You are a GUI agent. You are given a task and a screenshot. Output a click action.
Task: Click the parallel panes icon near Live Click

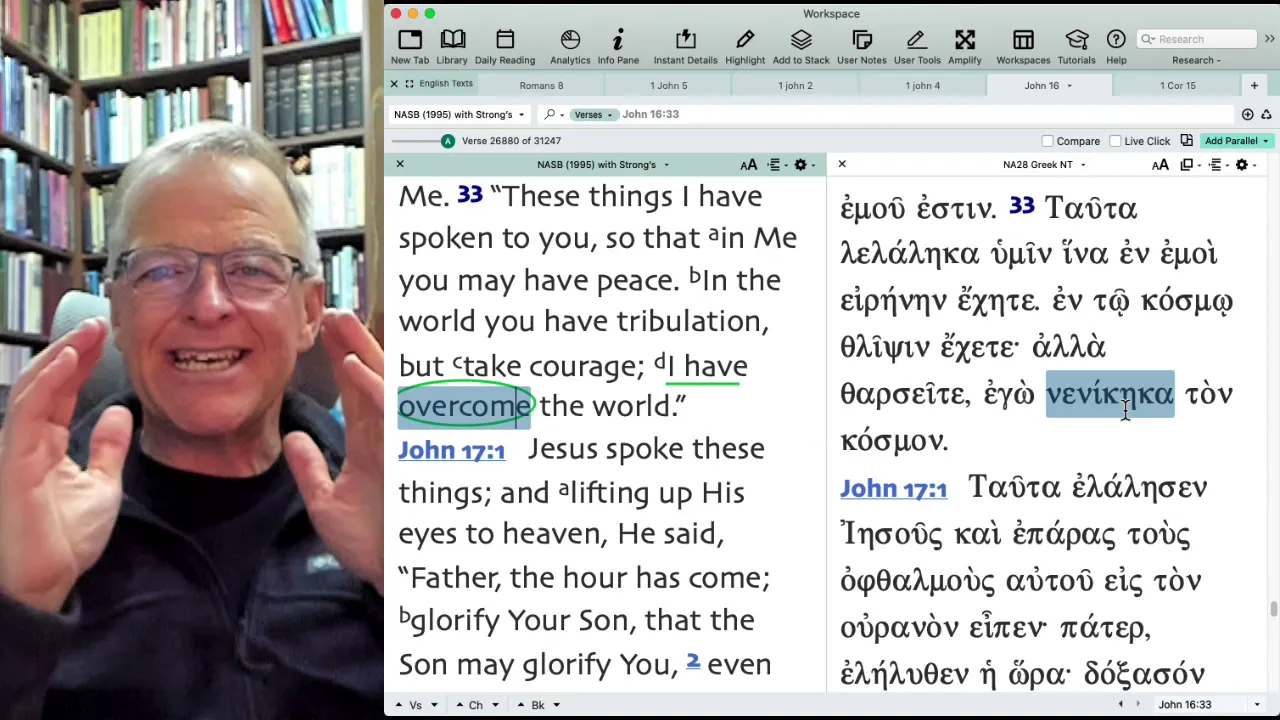(1186, 141)
